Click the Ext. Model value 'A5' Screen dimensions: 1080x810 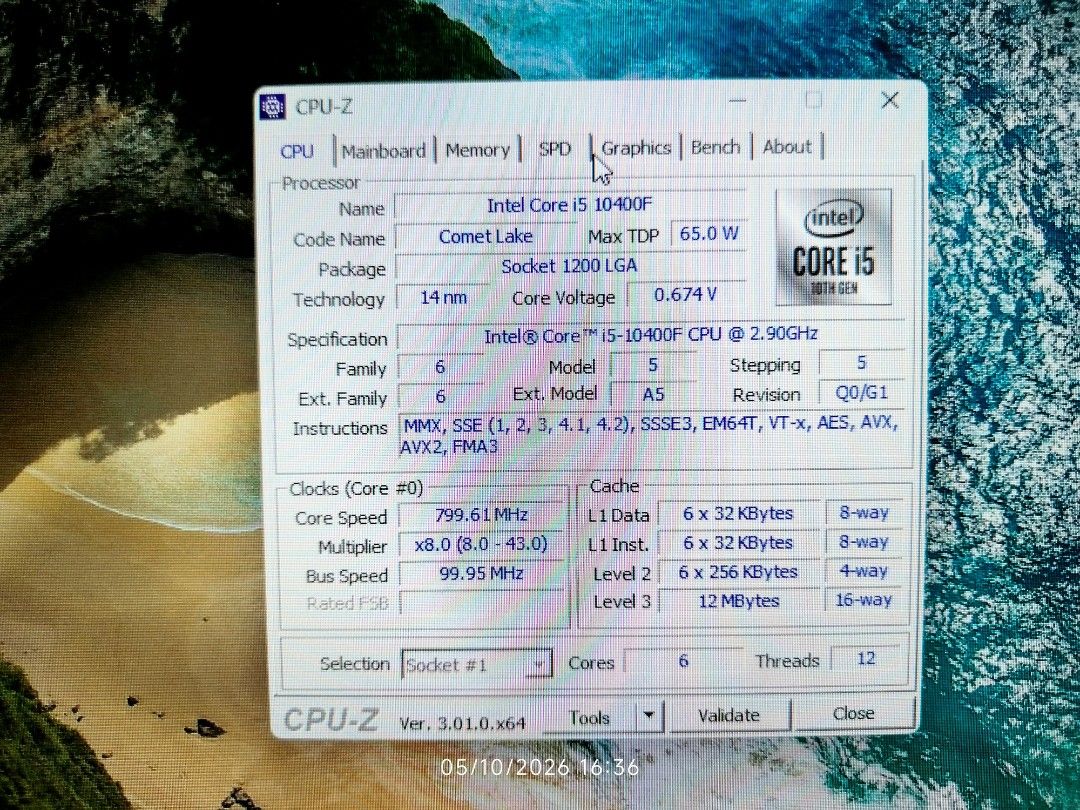pyautogui.click(x=652, y=394)
